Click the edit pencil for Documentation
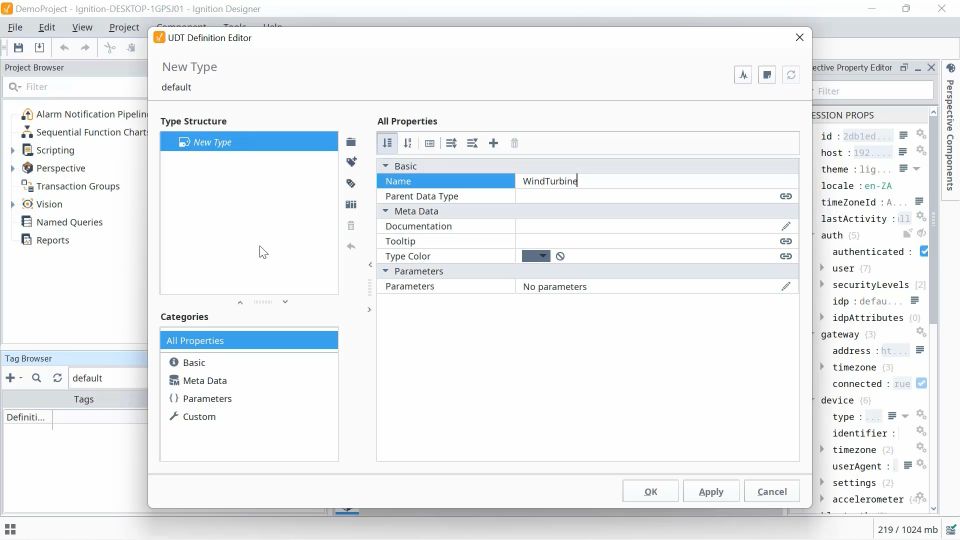 786,226
